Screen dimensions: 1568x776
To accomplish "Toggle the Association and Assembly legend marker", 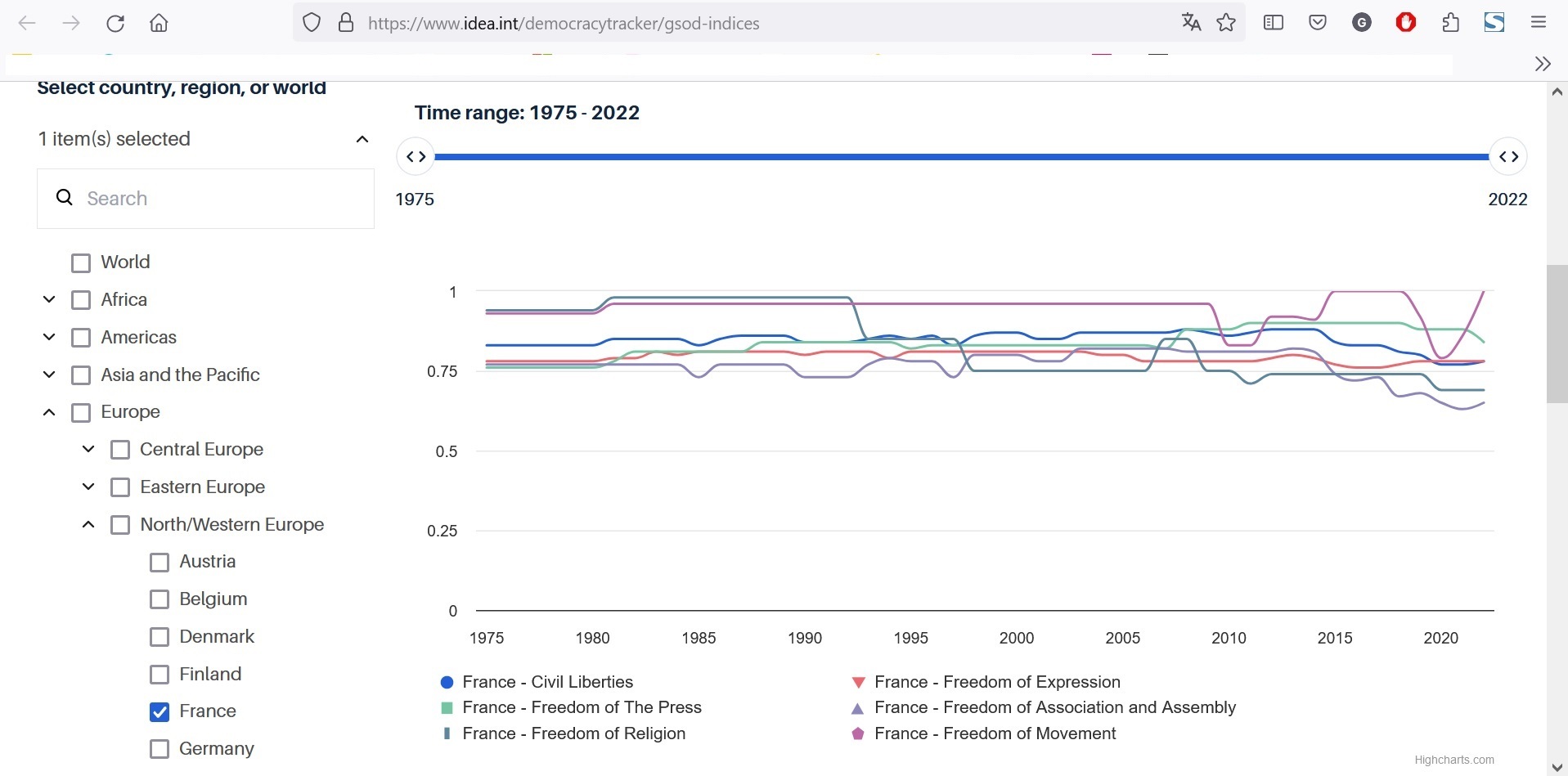I will 858,708.
